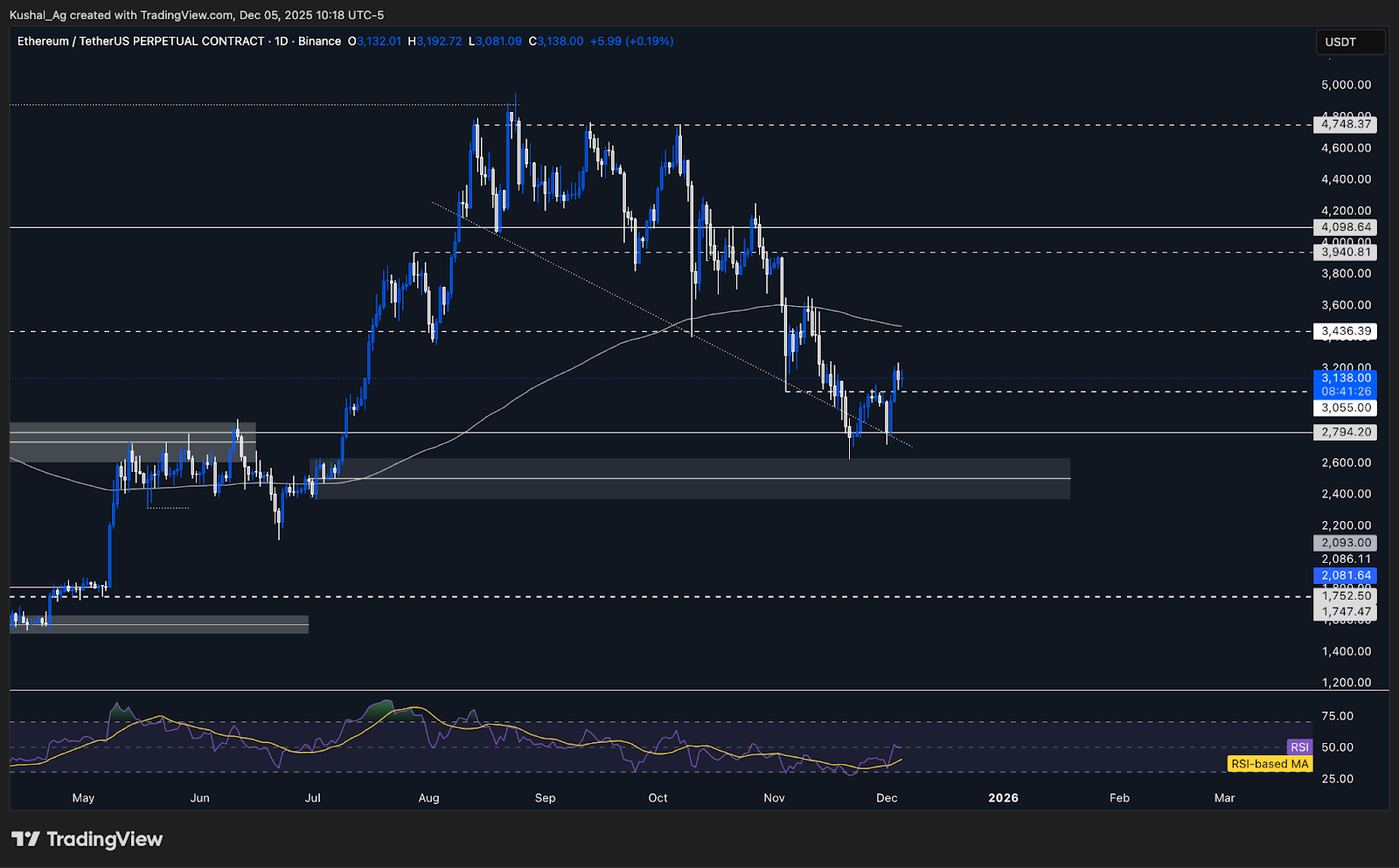Click the TradingView logo
The image size is (1399, 868).
pos(87,839)
